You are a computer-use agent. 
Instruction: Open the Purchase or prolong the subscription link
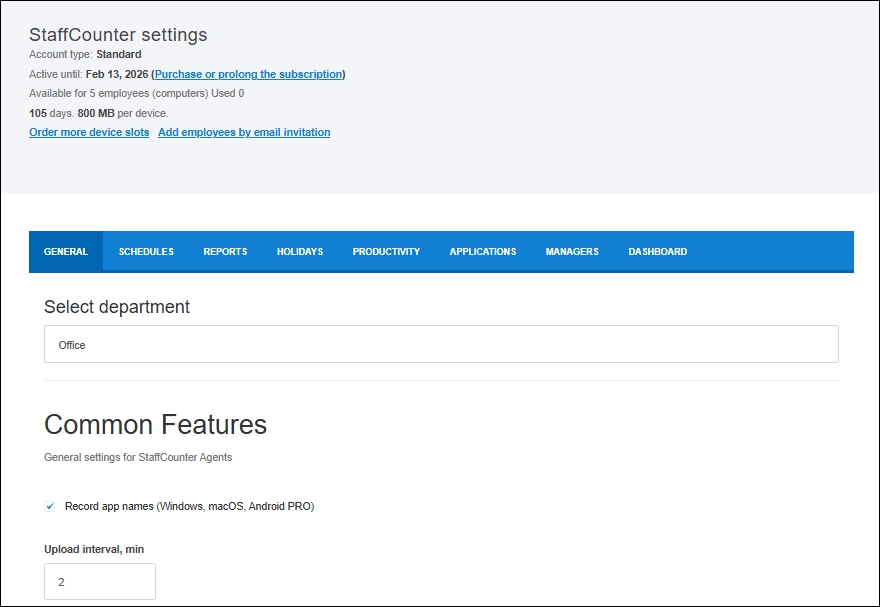248,74
